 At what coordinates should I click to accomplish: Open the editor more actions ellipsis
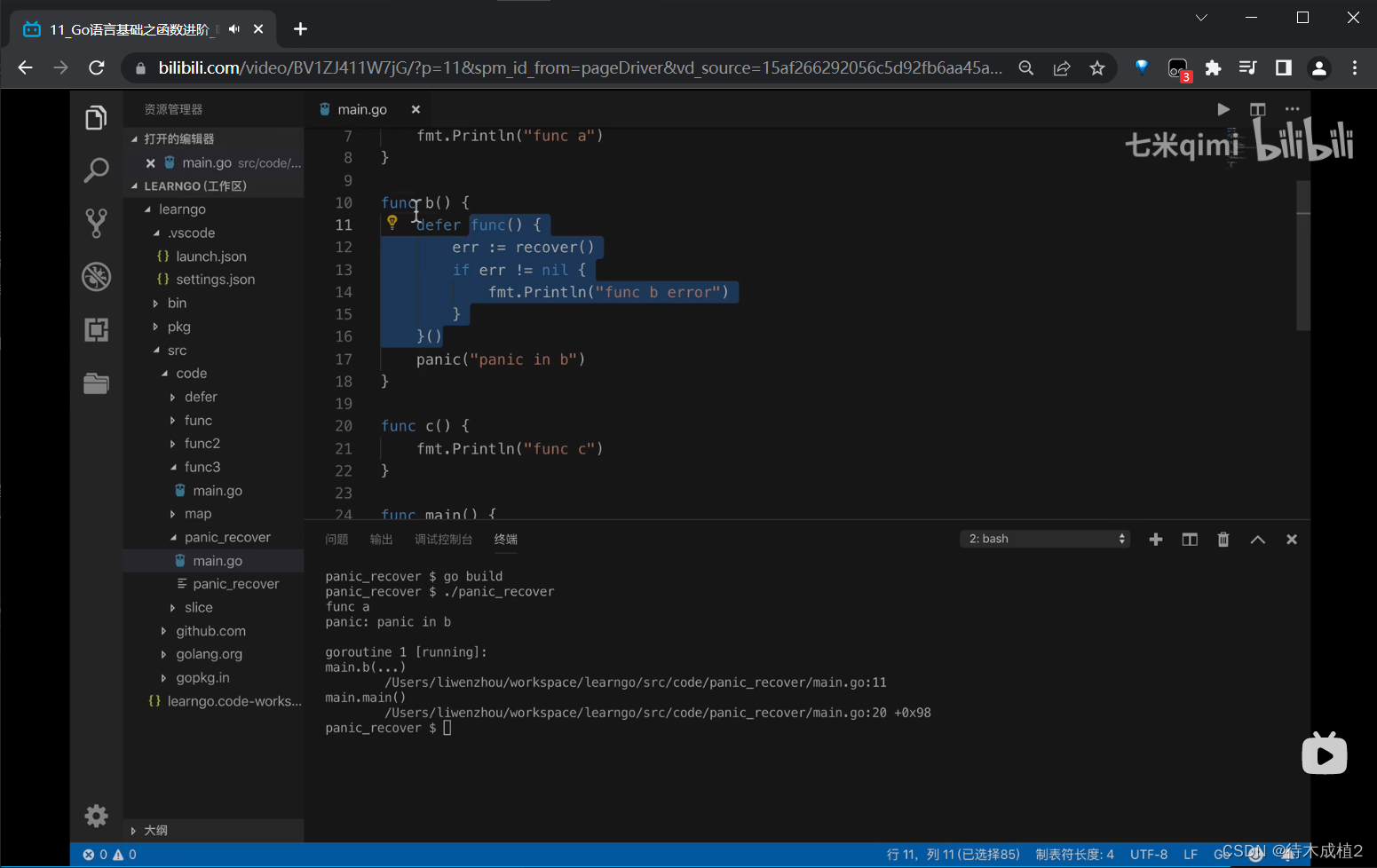[x=1292, y=109]
